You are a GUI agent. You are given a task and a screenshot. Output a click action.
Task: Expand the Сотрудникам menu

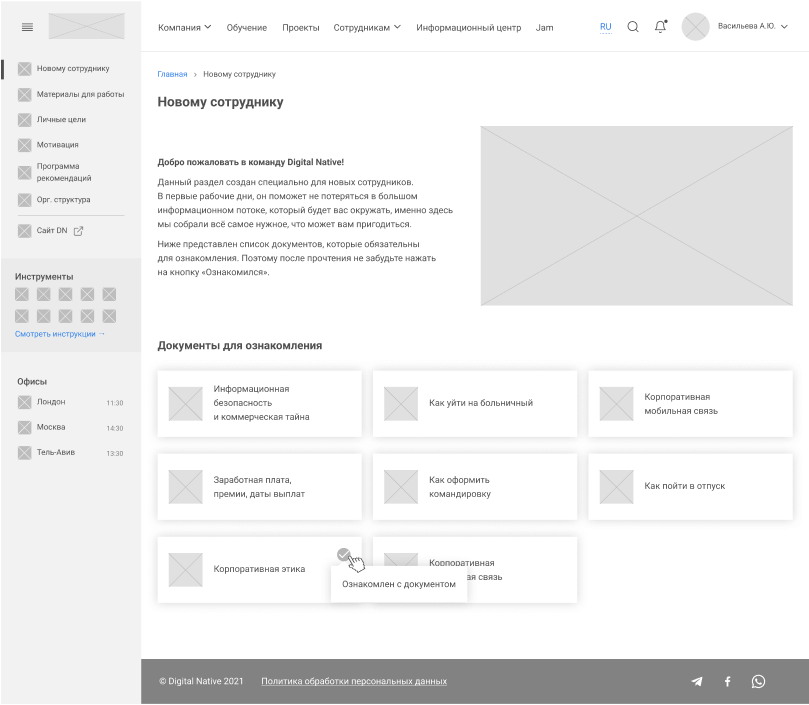367,27
